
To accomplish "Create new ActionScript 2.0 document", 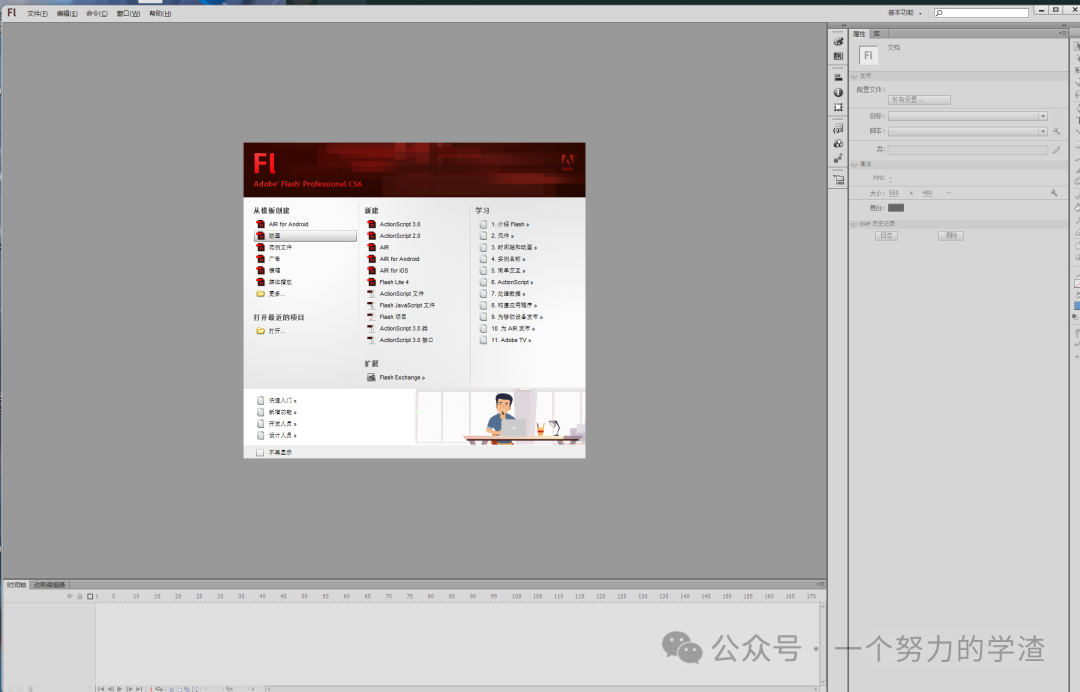I will (399, 236).
